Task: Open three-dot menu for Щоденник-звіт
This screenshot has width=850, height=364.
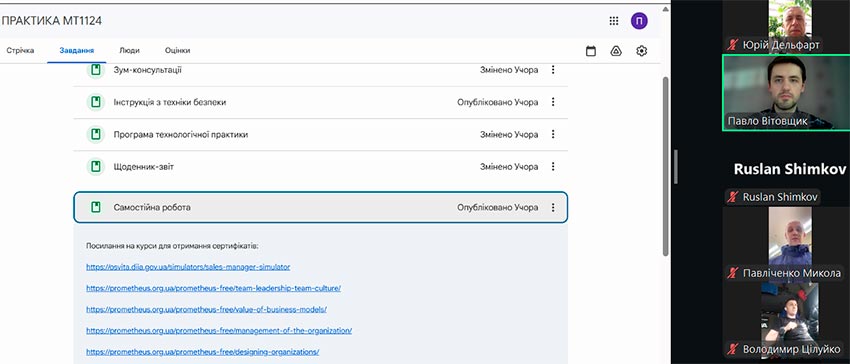Action: [553, 167]
